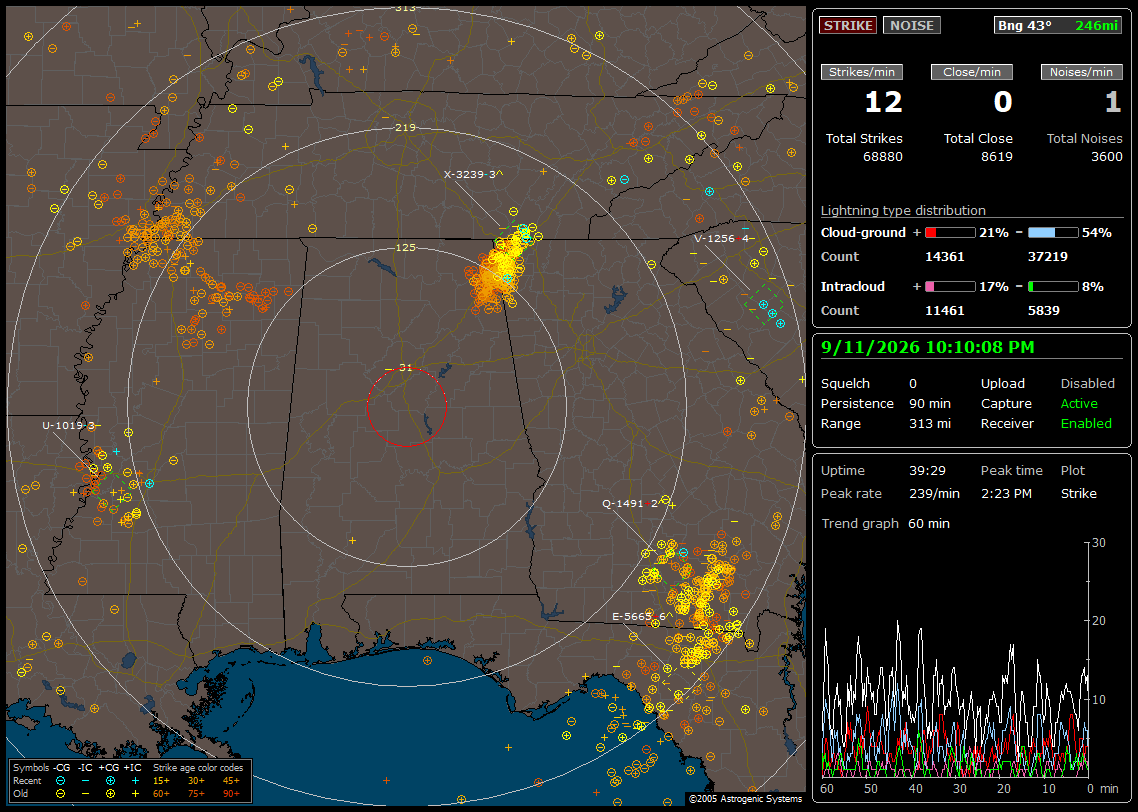Click the red receiver range circle center
This screenshot has height=812, width=1138.
click(406, 407)
